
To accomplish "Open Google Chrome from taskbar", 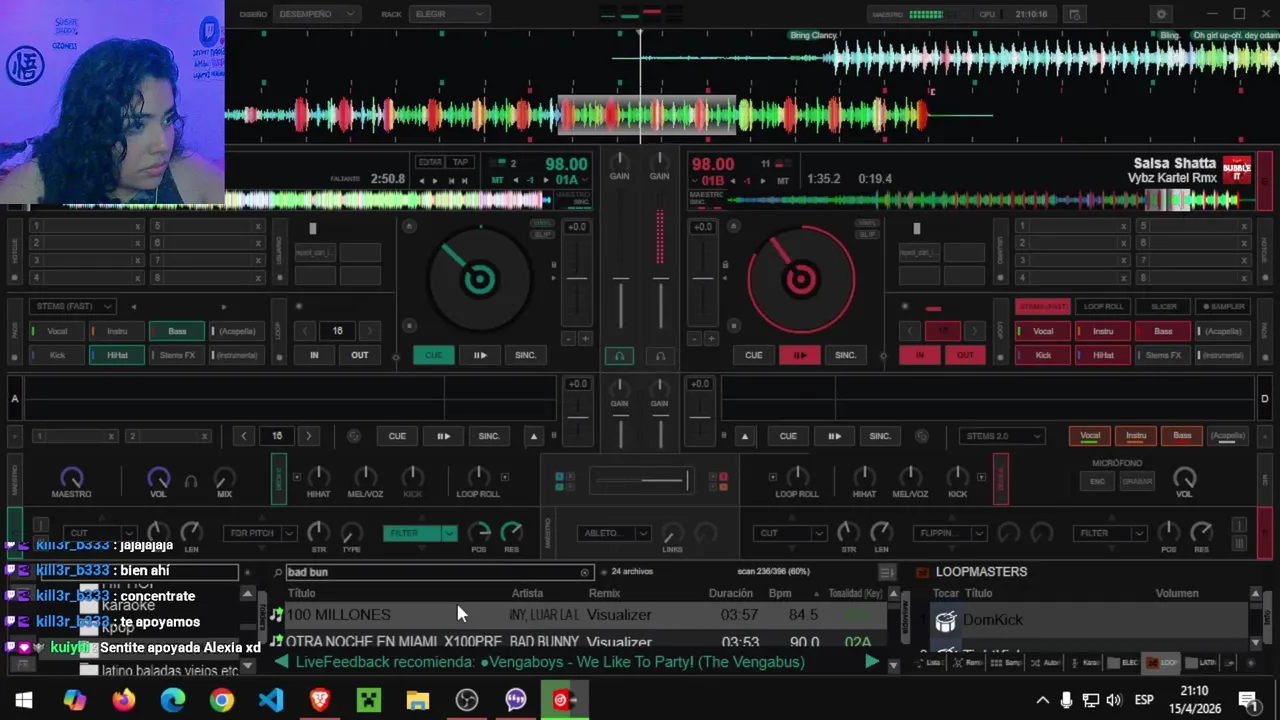I will (222, 700).
